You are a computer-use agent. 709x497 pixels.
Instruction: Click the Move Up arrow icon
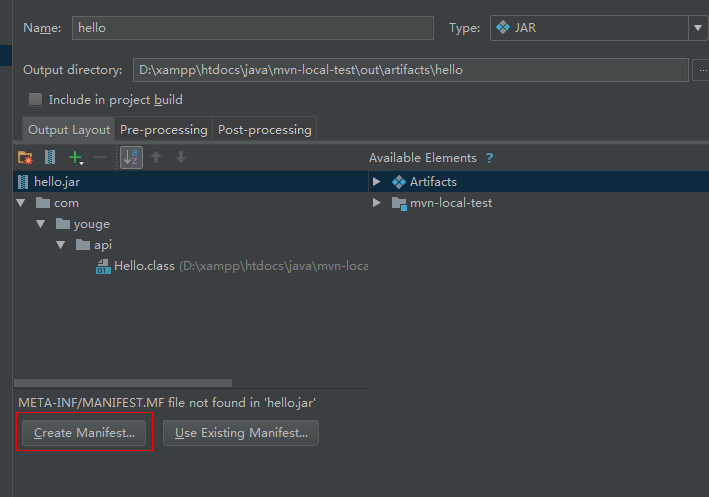156,157
